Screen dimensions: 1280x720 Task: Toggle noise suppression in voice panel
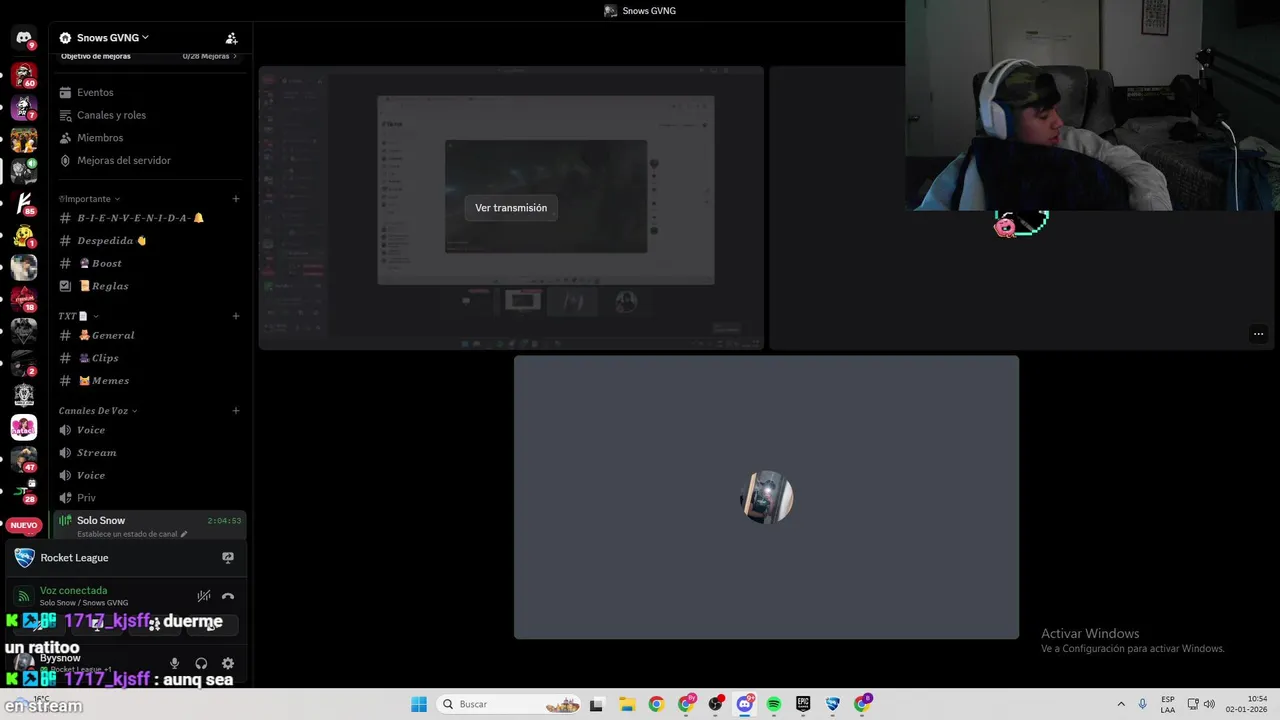coord(204,596)
